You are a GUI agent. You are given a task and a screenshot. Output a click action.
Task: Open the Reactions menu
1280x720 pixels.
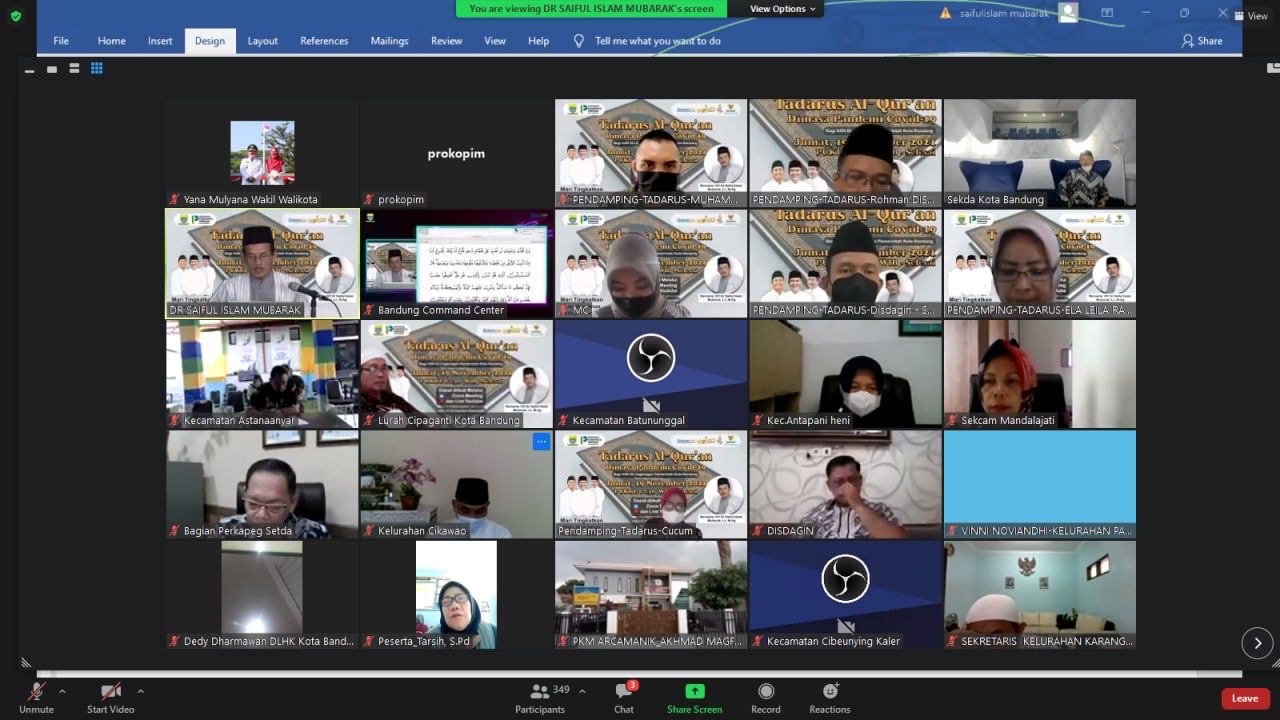click(x=829, y=696)
